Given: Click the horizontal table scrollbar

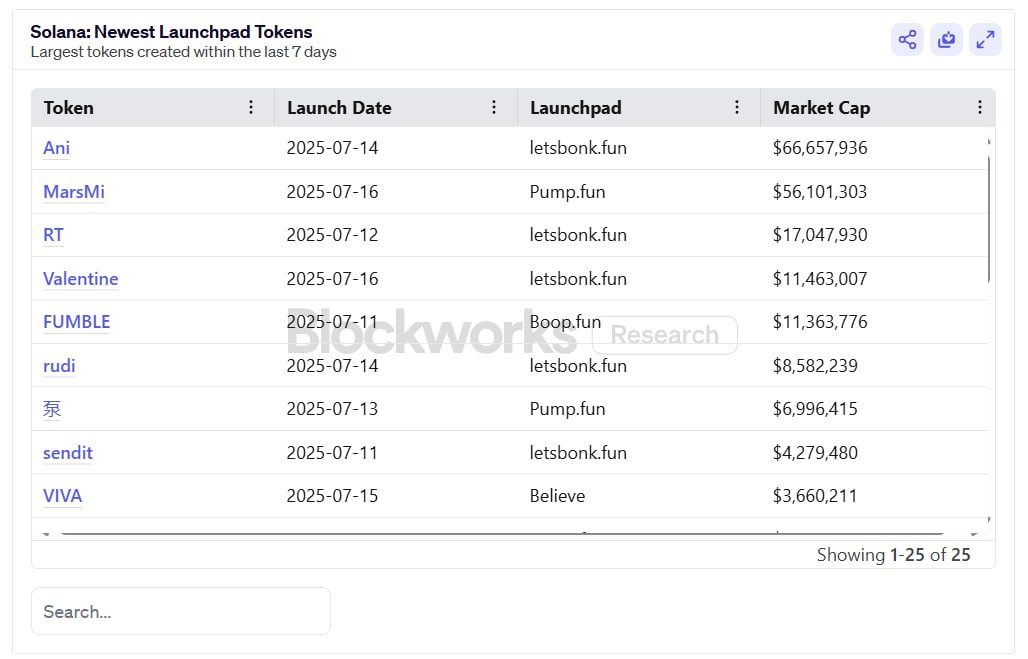Looking at the screenshot, I should pos(502,534).
